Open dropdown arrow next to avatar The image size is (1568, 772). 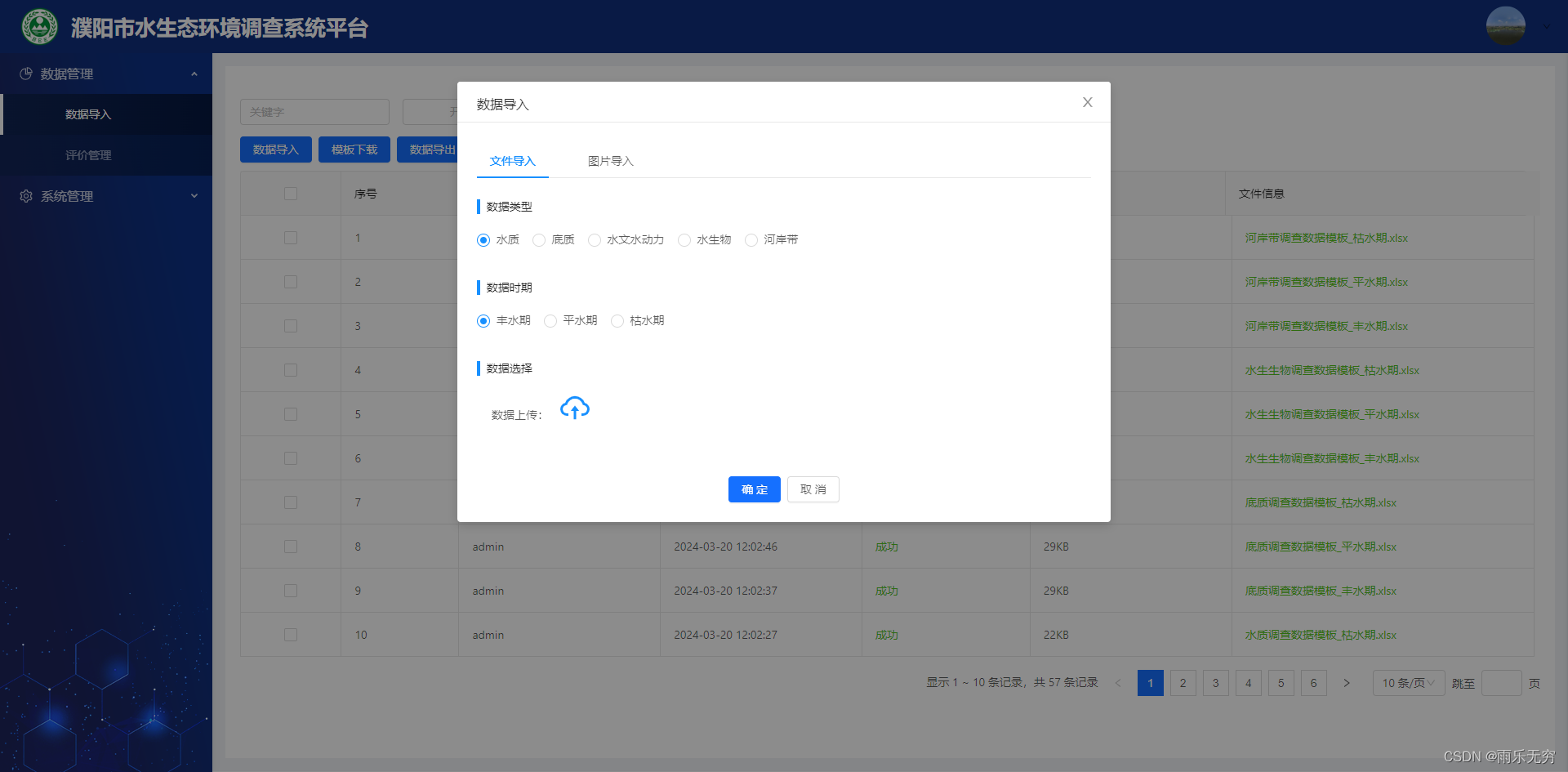coord(1546,27)
